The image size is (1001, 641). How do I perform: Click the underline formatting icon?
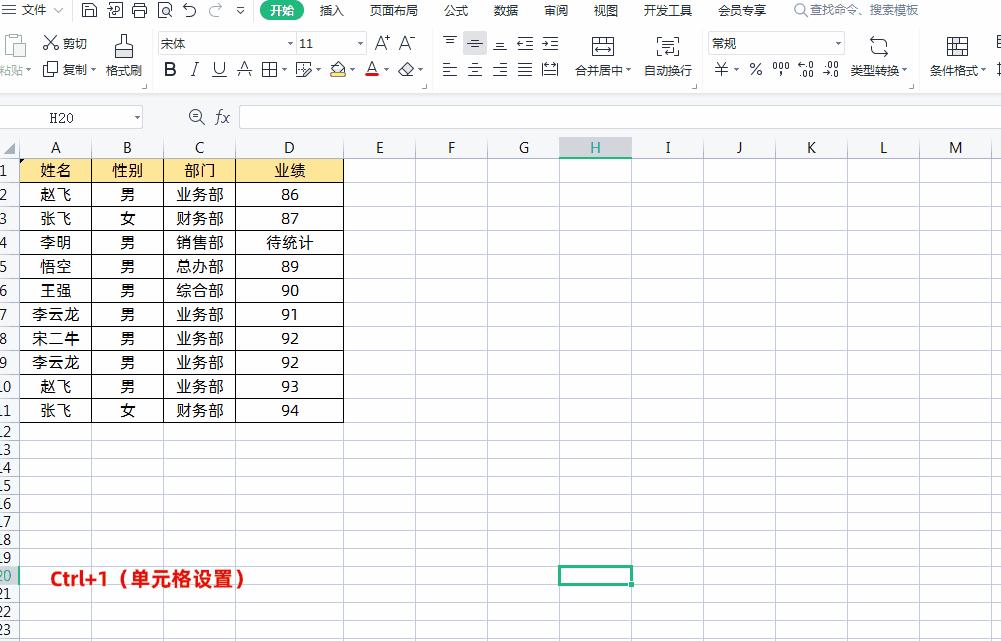pos(219,70)
